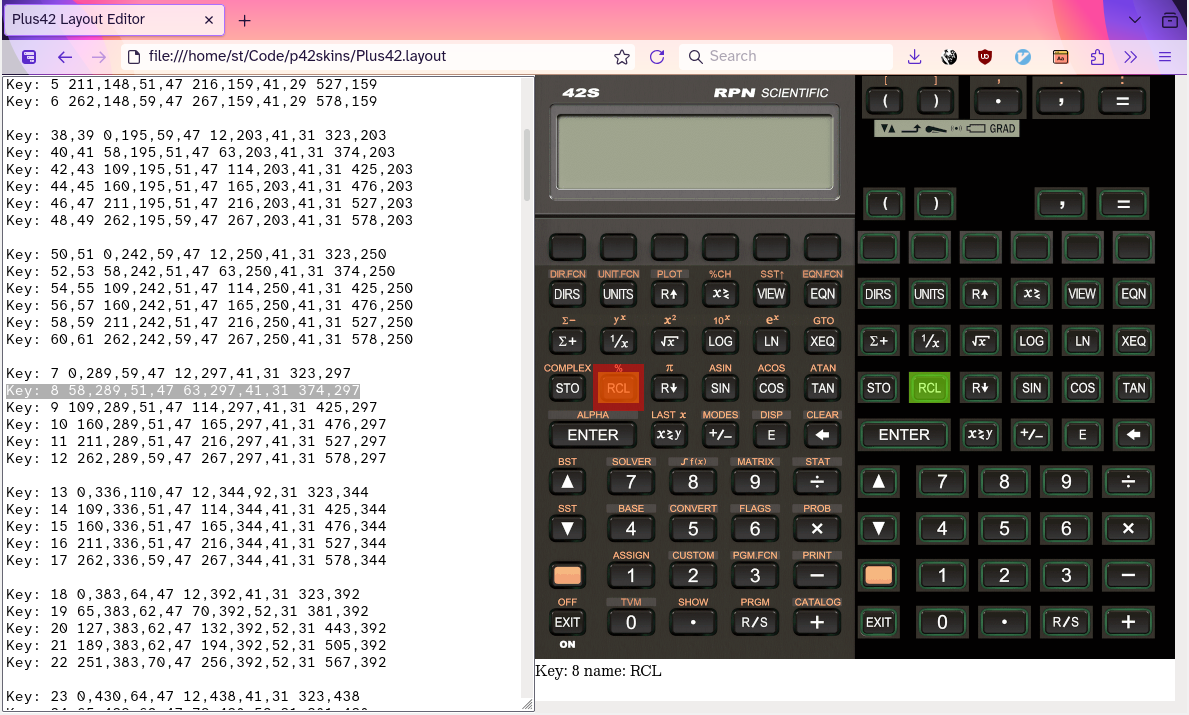Click the first blank menu key under the display

(x=566, y=247)
